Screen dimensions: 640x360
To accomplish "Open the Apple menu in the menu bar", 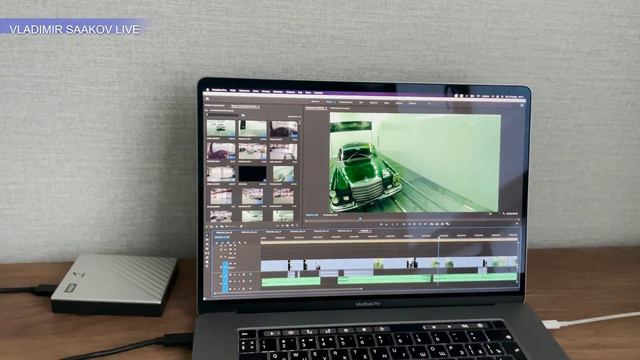I will tap(207, 89).
